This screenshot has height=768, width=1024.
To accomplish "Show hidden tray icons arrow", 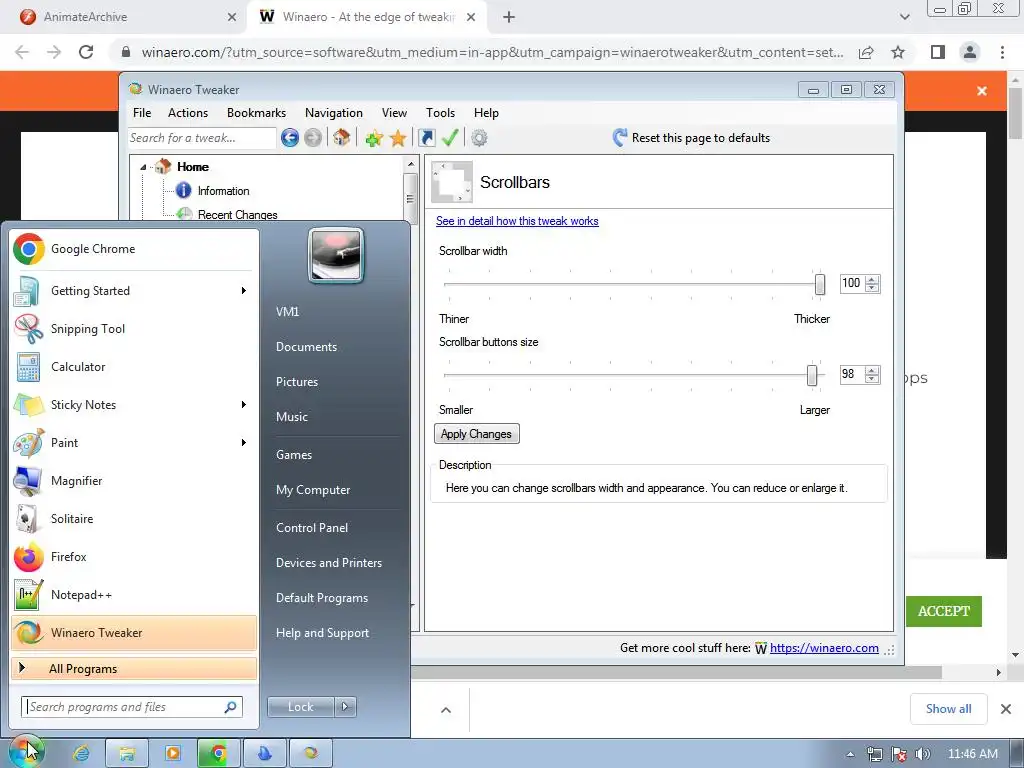I will point(850,754).
